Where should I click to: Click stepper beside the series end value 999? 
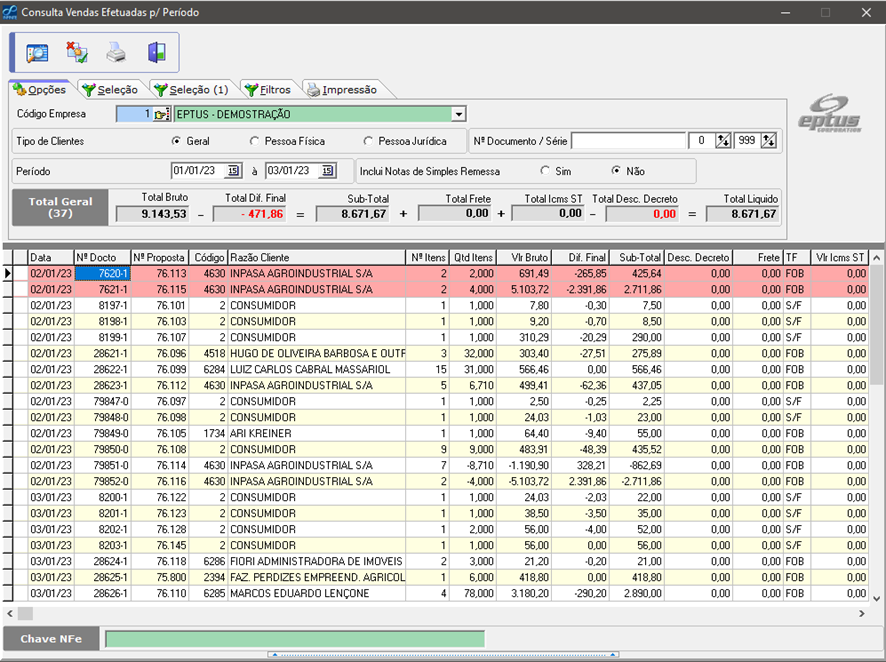coord(768,141)
